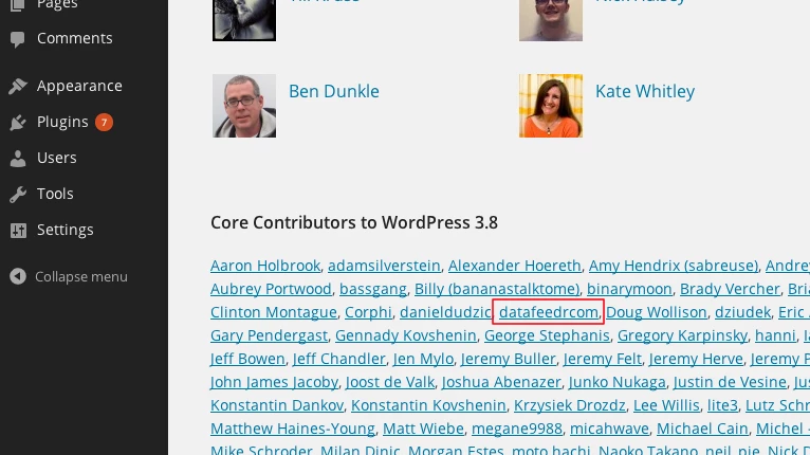Open contributor Justin de Vesine link
The width and height of the screenshot is (810, 455).
click(729, 382)
